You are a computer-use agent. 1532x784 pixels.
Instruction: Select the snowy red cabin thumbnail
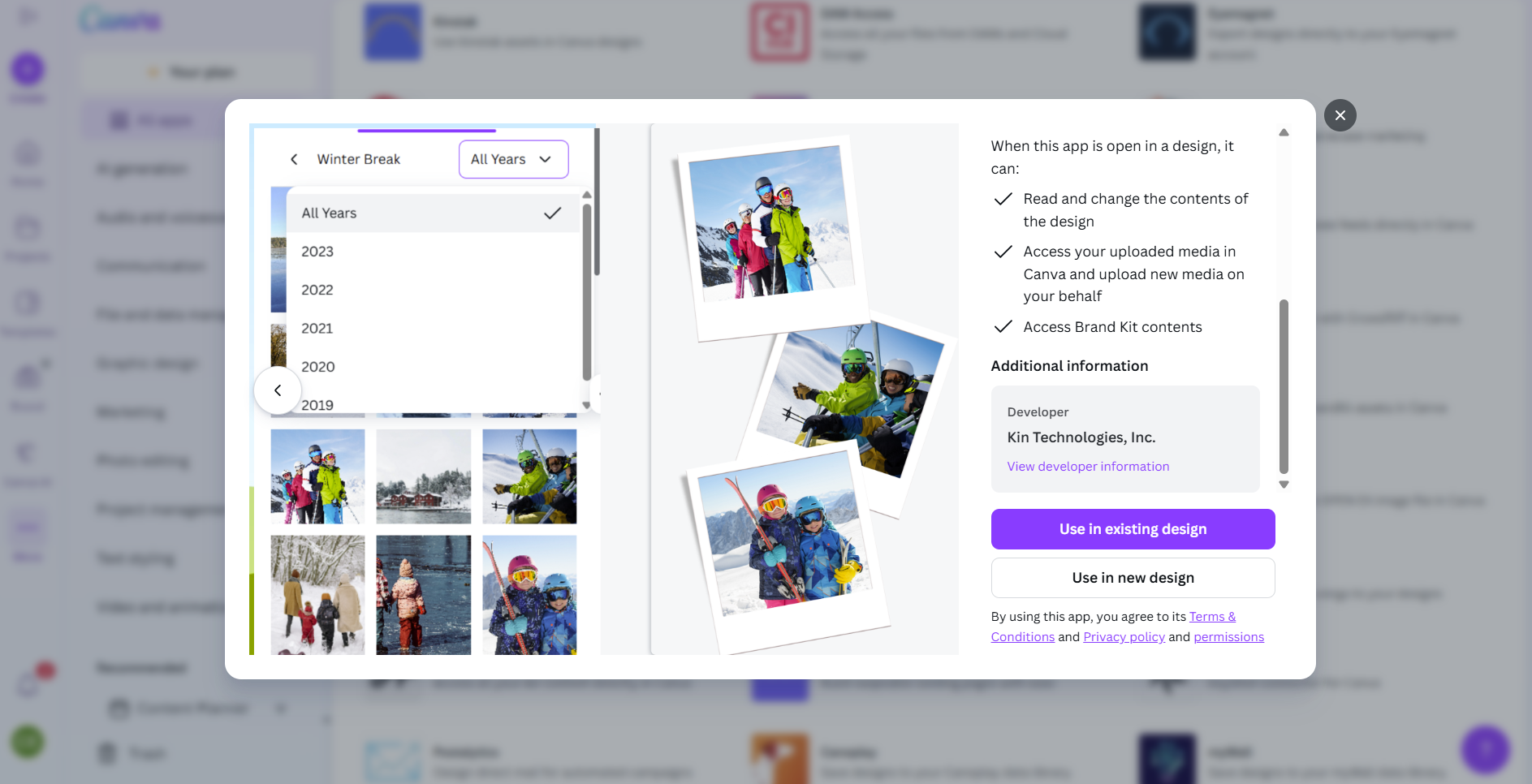click(x=423, y=476)
